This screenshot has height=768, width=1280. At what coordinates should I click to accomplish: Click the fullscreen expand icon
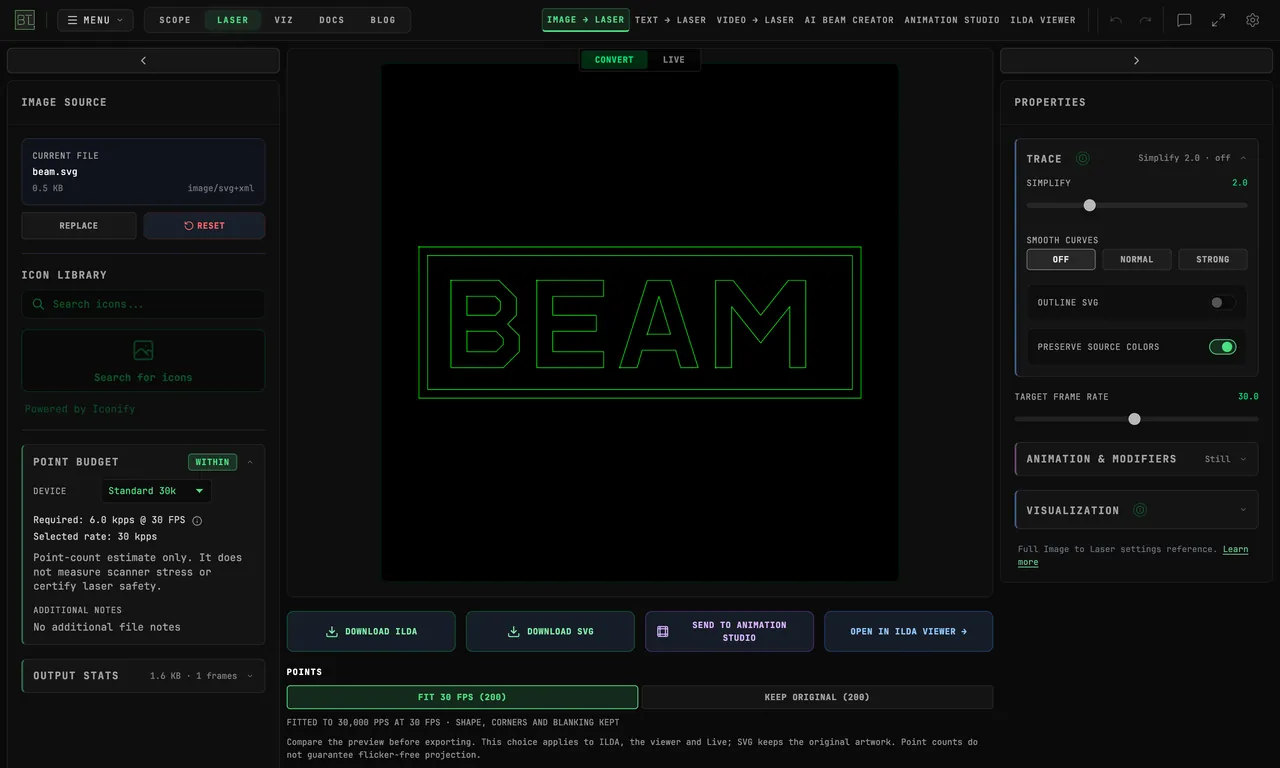click(1218, 20)
